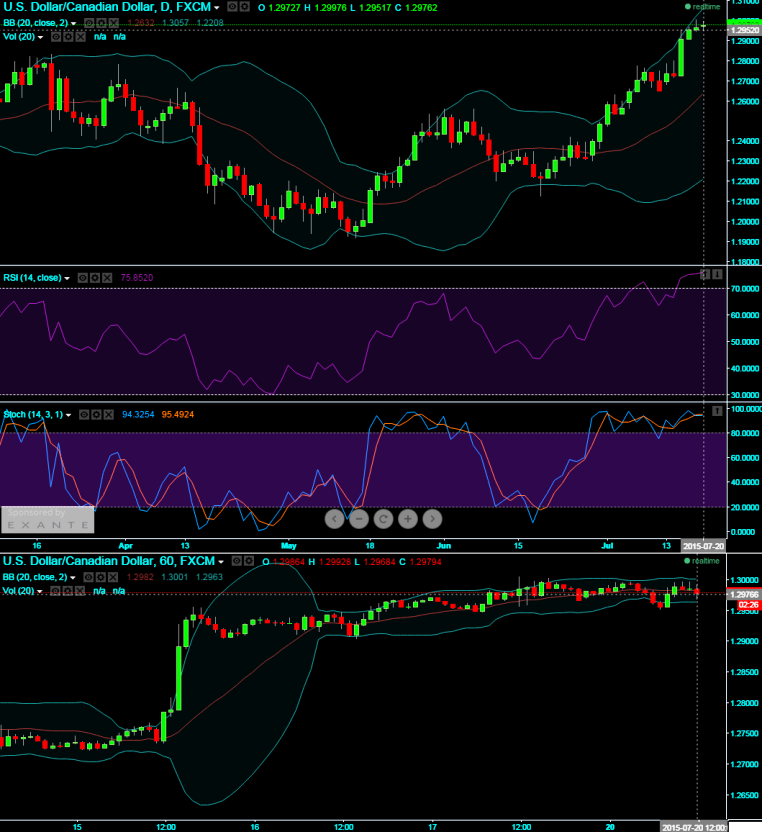Remove BB indicator from 60-minute chart

pos(113,577)
